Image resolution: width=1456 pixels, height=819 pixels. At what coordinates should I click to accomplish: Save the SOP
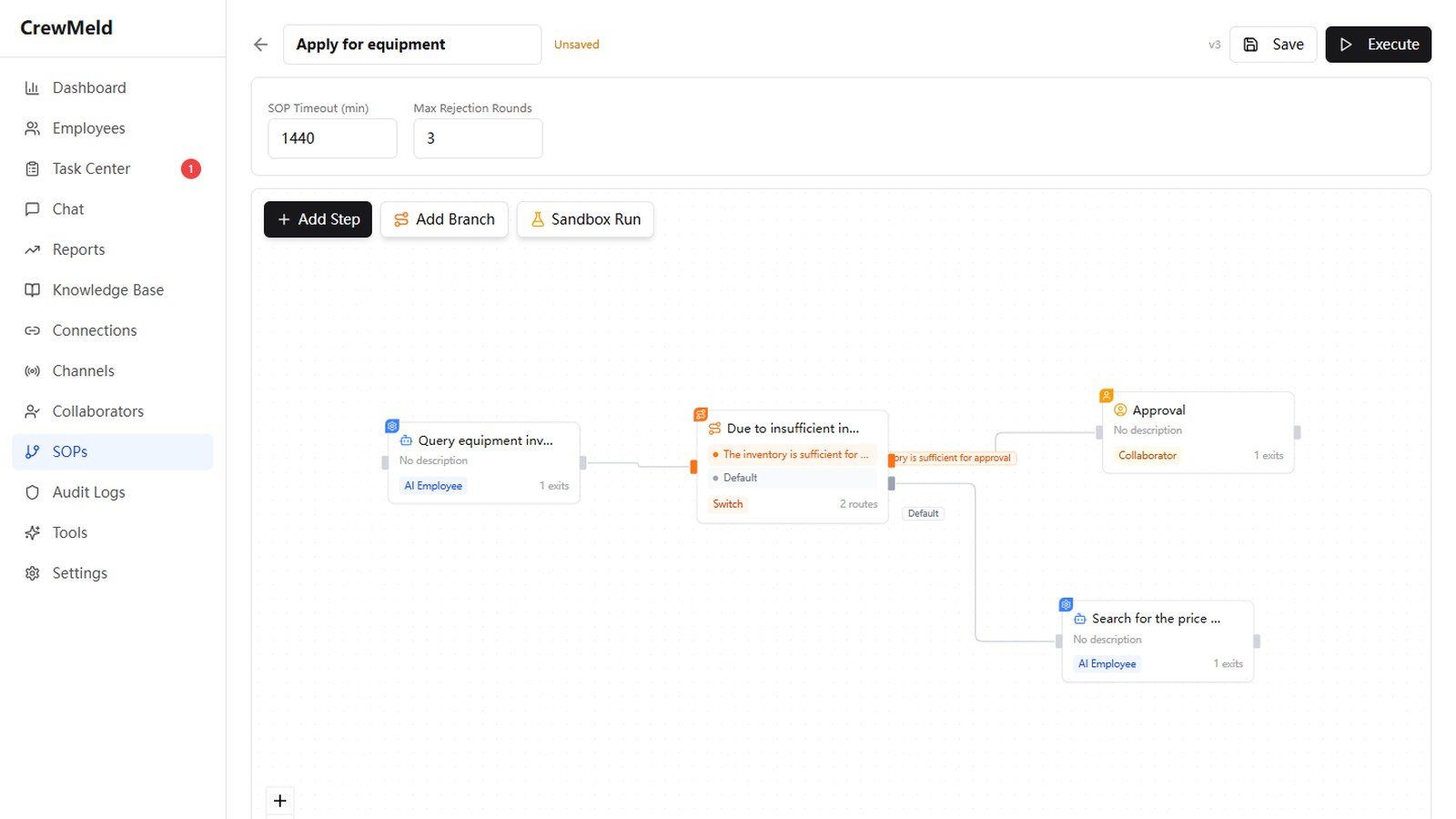1273,45
